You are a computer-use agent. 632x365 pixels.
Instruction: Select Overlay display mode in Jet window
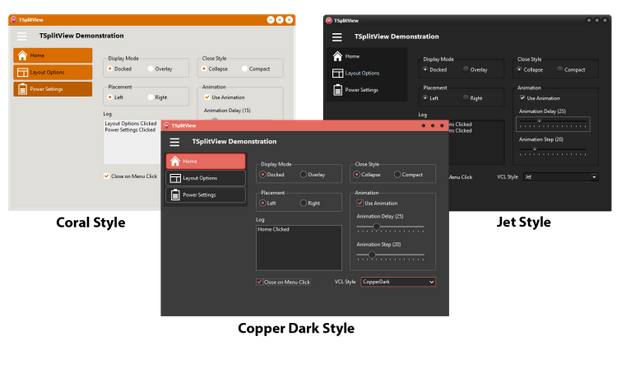475,70
